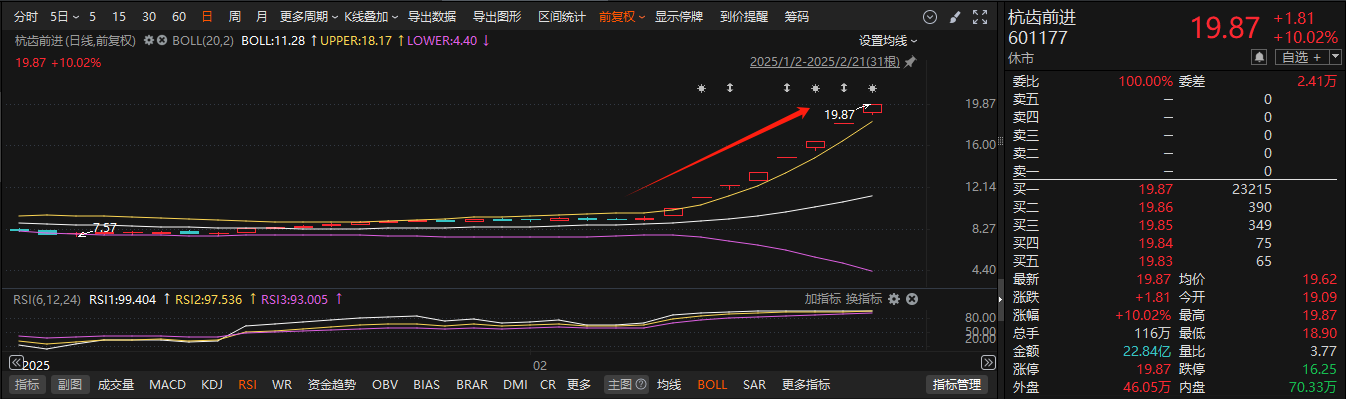Select WR sub-chart indicator
Viewport: 1346px width, 399px height.
pyautogui.click(x=282, y=384)
